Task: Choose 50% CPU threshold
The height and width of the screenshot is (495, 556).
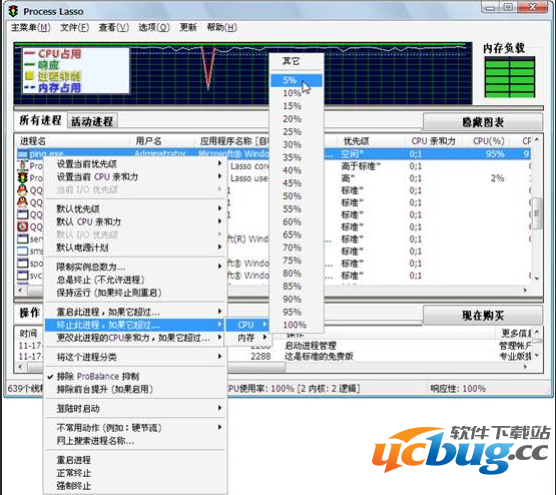Action: (x=296, y=196)
